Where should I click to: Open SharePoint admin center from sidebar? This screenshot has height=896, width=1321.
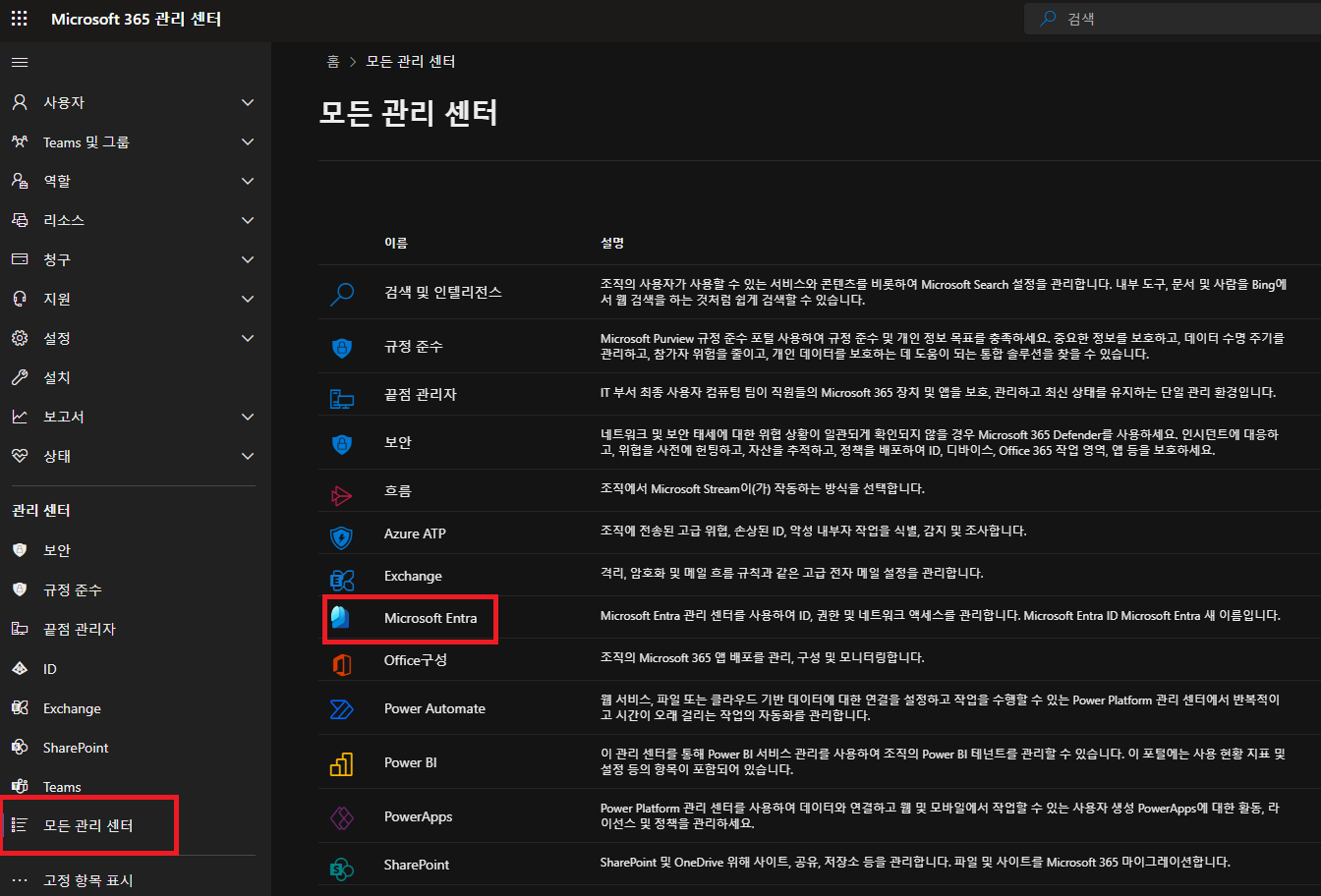[76, 748]
